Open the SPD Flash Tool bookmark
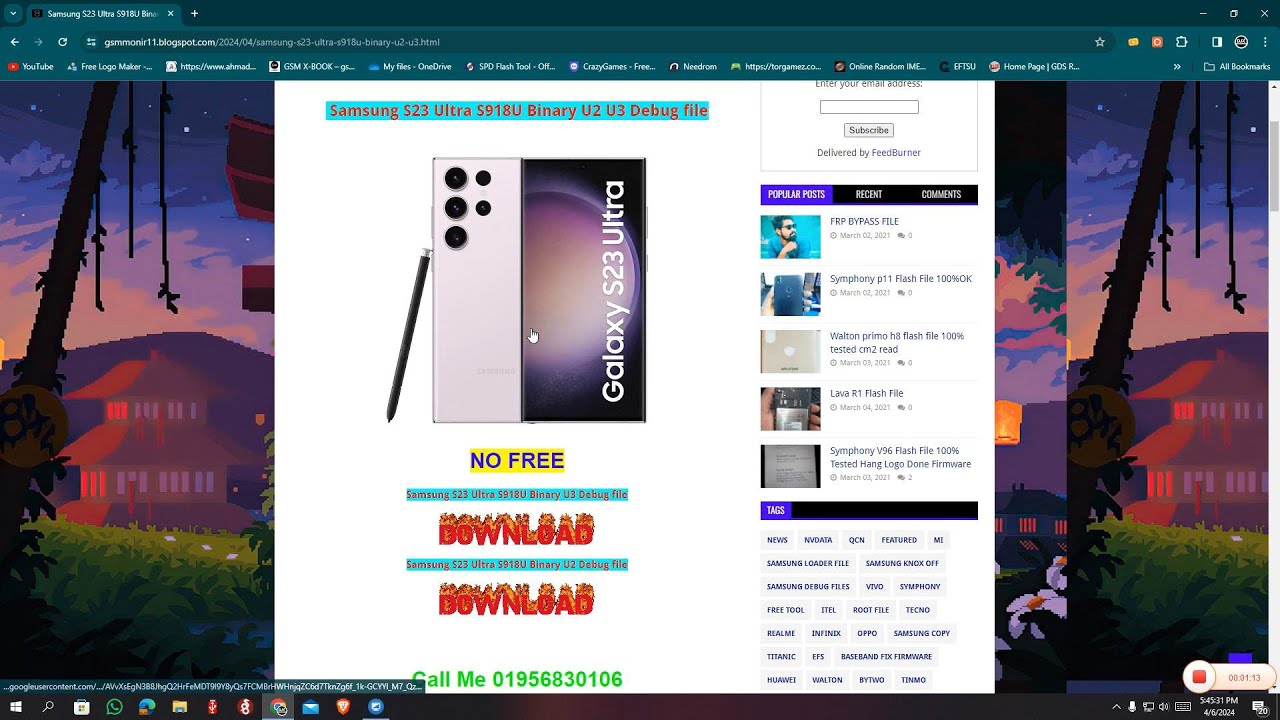This screenshot has width=1280, height=720. (x=510, y=67)
